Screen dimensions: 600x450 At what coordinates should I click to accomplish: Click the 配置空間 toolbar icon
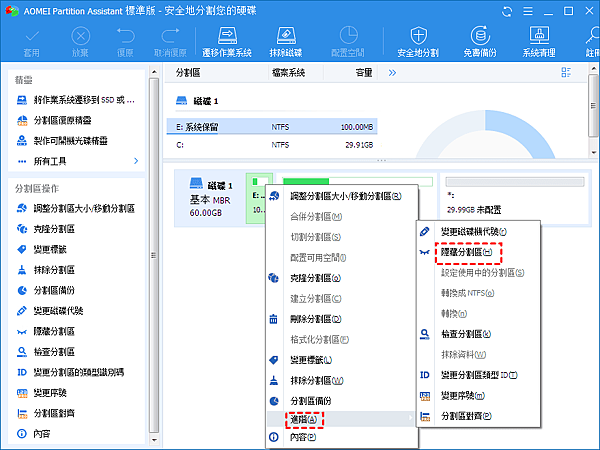click(348, 42)
